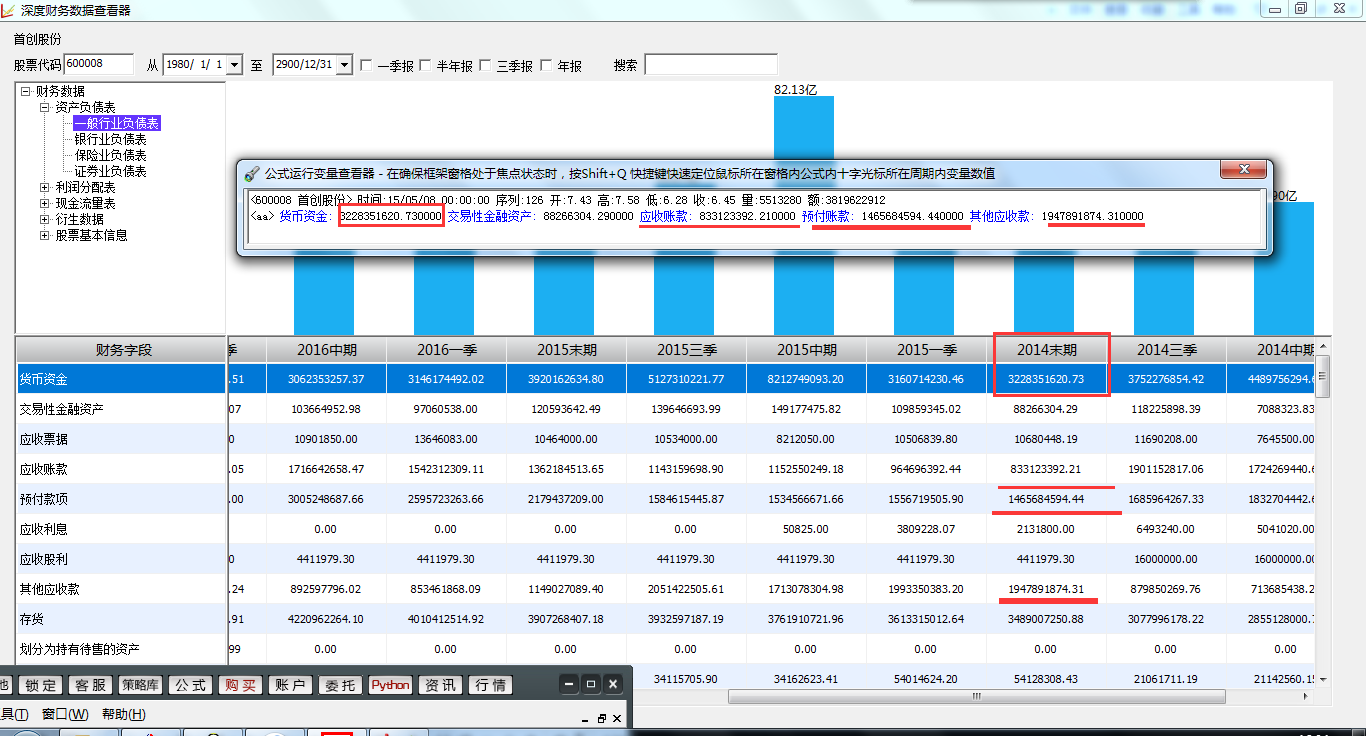Select the 存货 row label
Viewport: 1366px width, 736px height.
coord(122,619)
